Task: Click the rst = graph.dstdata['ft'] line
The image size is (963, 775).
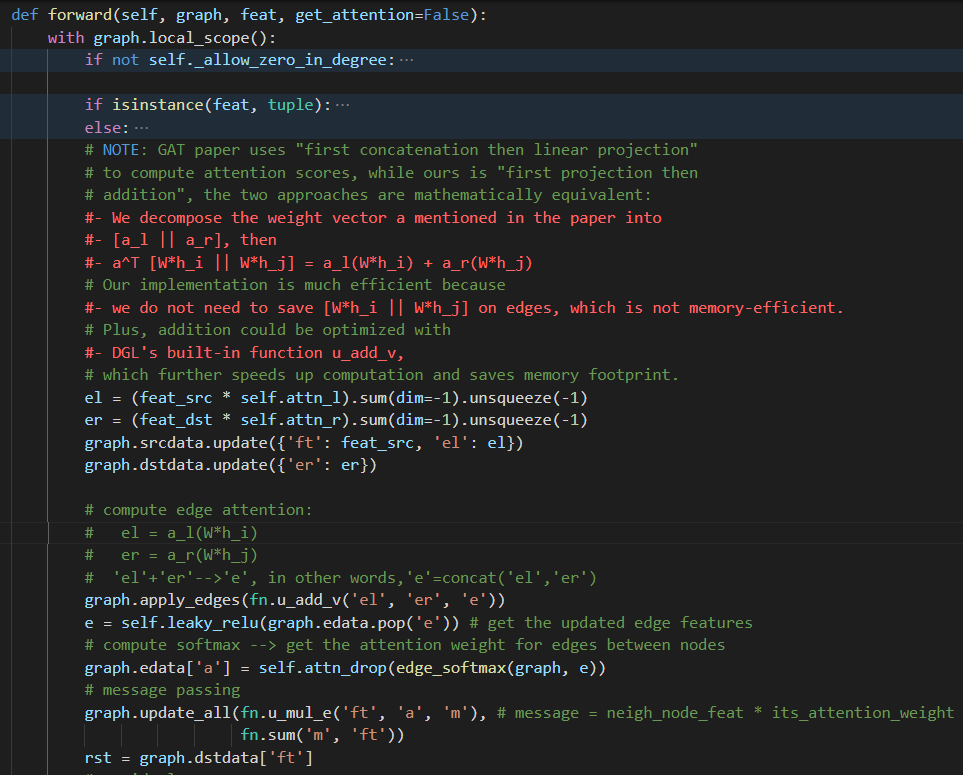Action: tap(198, 758)
